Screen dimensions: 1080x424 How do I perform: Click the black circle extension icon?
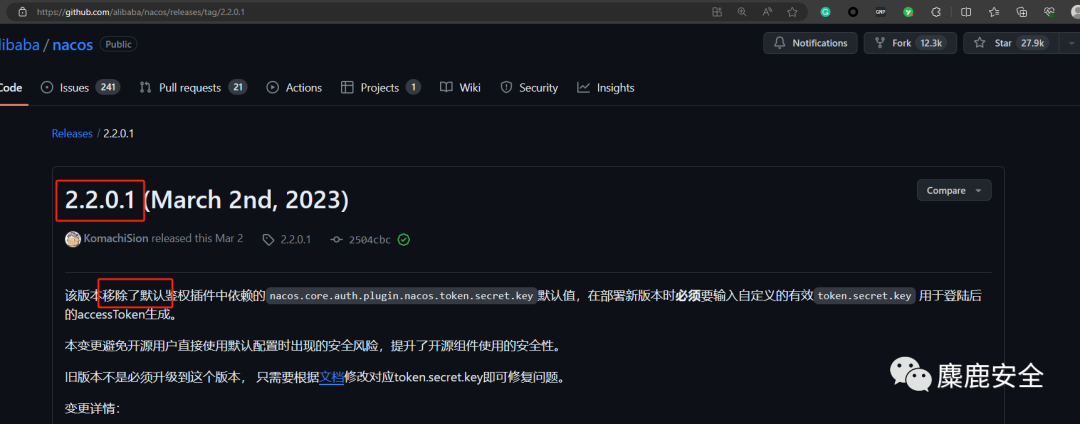[x=853, y=12]
